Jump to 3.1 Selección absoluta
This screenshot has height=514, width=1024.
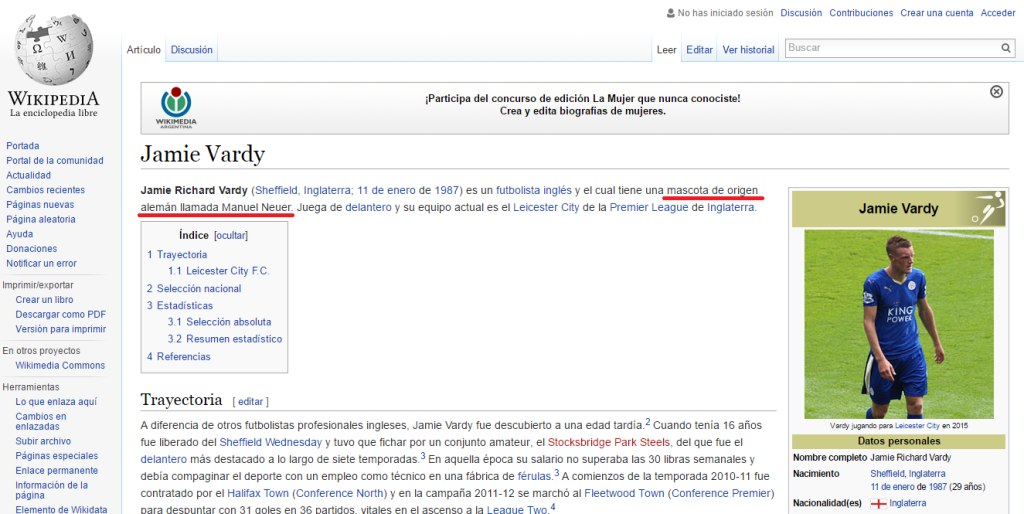(x=219, y=322)
